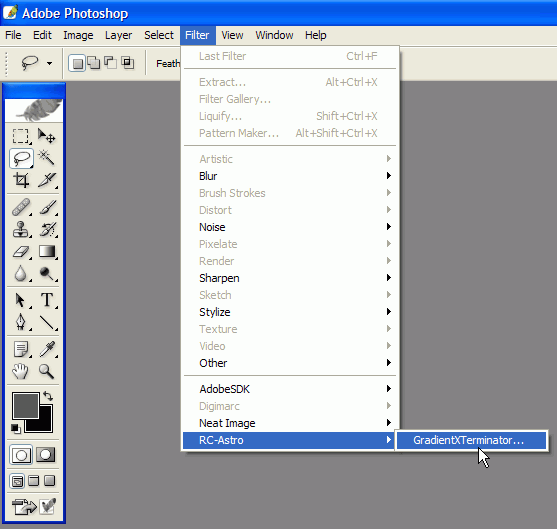The width and height of the screenshot is (557, 529).
Task: Select the Hand tool
Action: [21, 371]
